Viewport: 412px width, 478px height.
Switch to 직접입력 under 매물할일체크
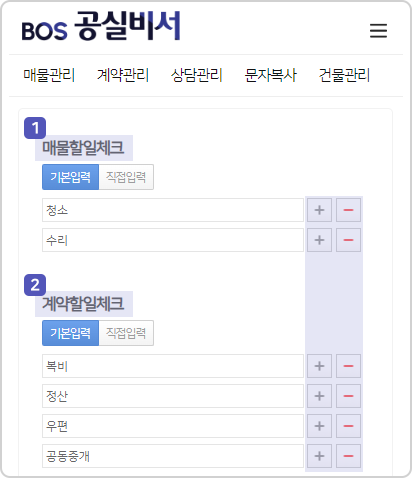[126, 177]
